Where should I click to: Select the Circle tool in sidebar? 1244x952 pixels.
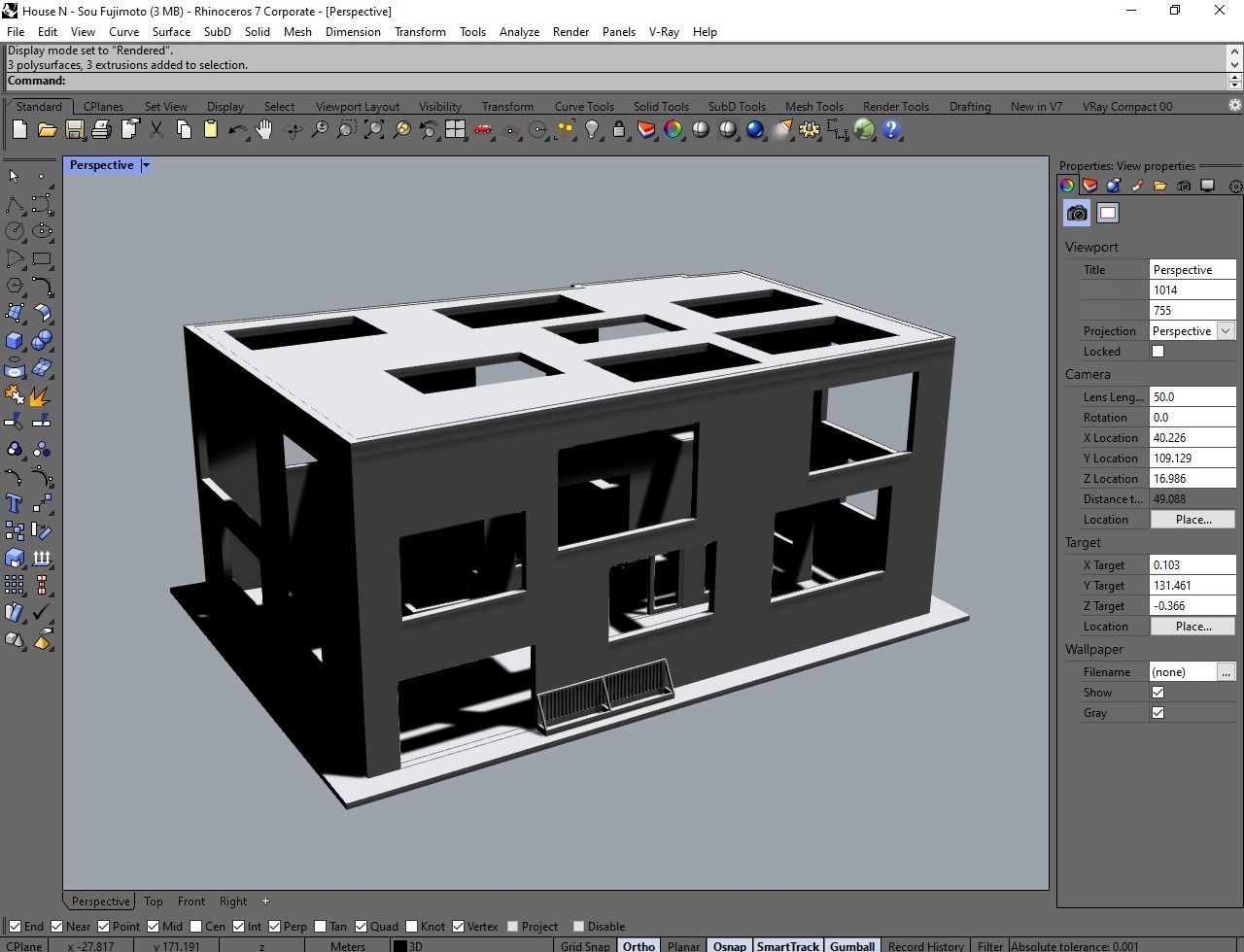[x=15, y=231]
